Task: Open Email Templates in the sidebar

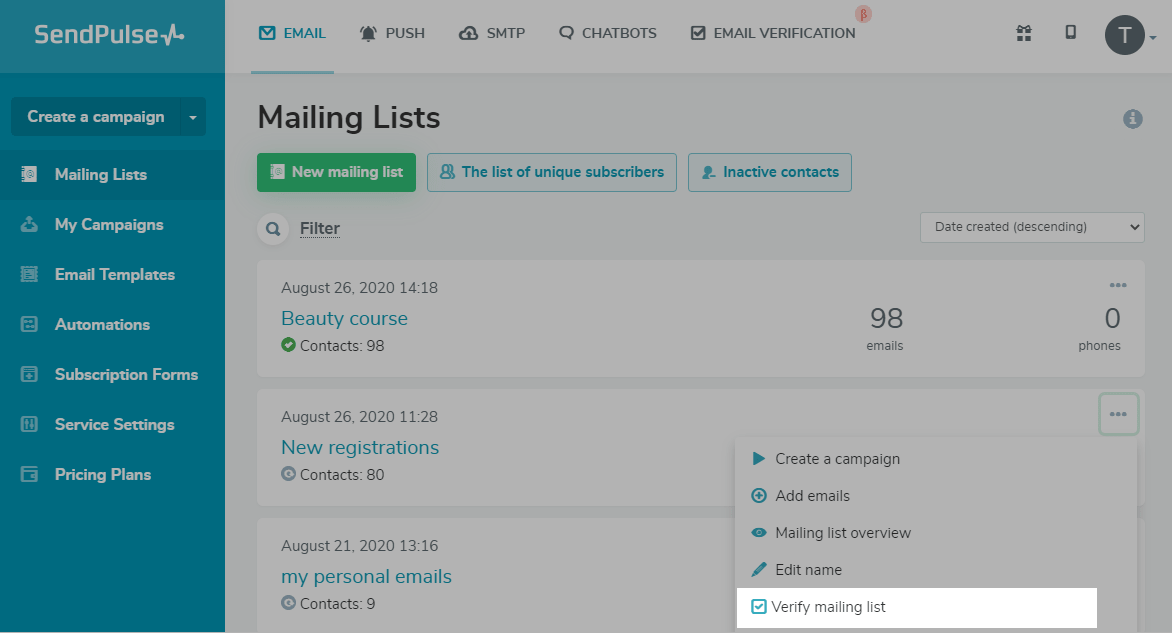Action: 112,275
